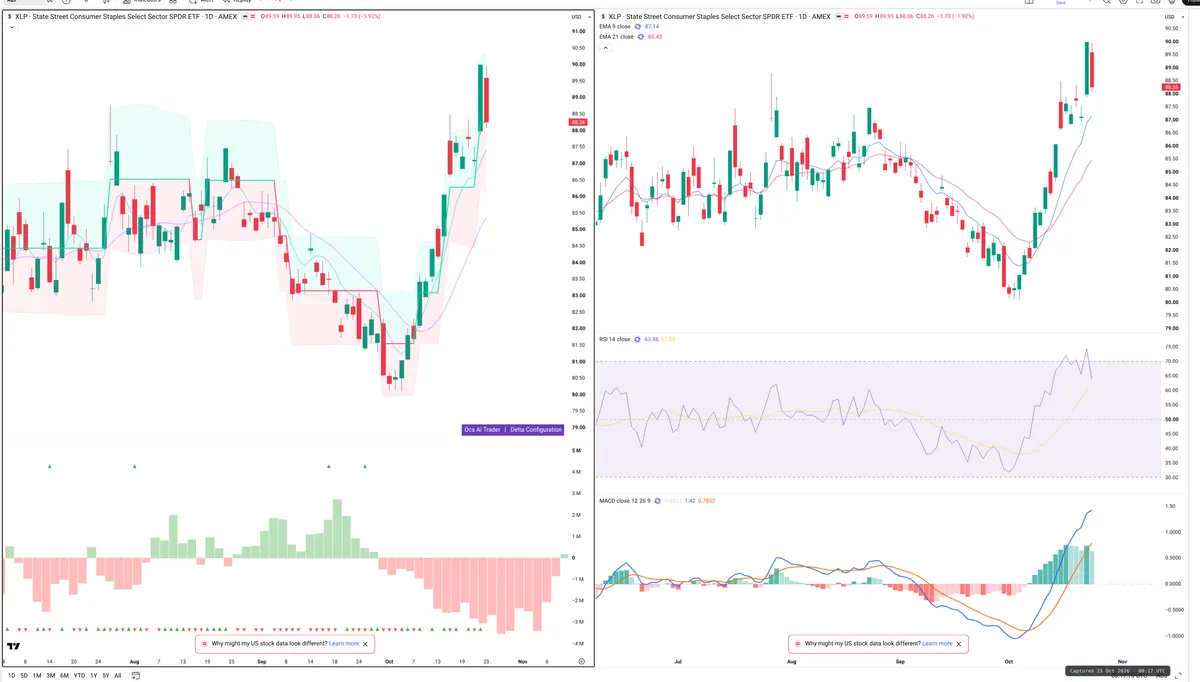This screenshot has width=1200, height=682.
Task: Click the EMA 9 close legend label
Action: tap(615, 27)
